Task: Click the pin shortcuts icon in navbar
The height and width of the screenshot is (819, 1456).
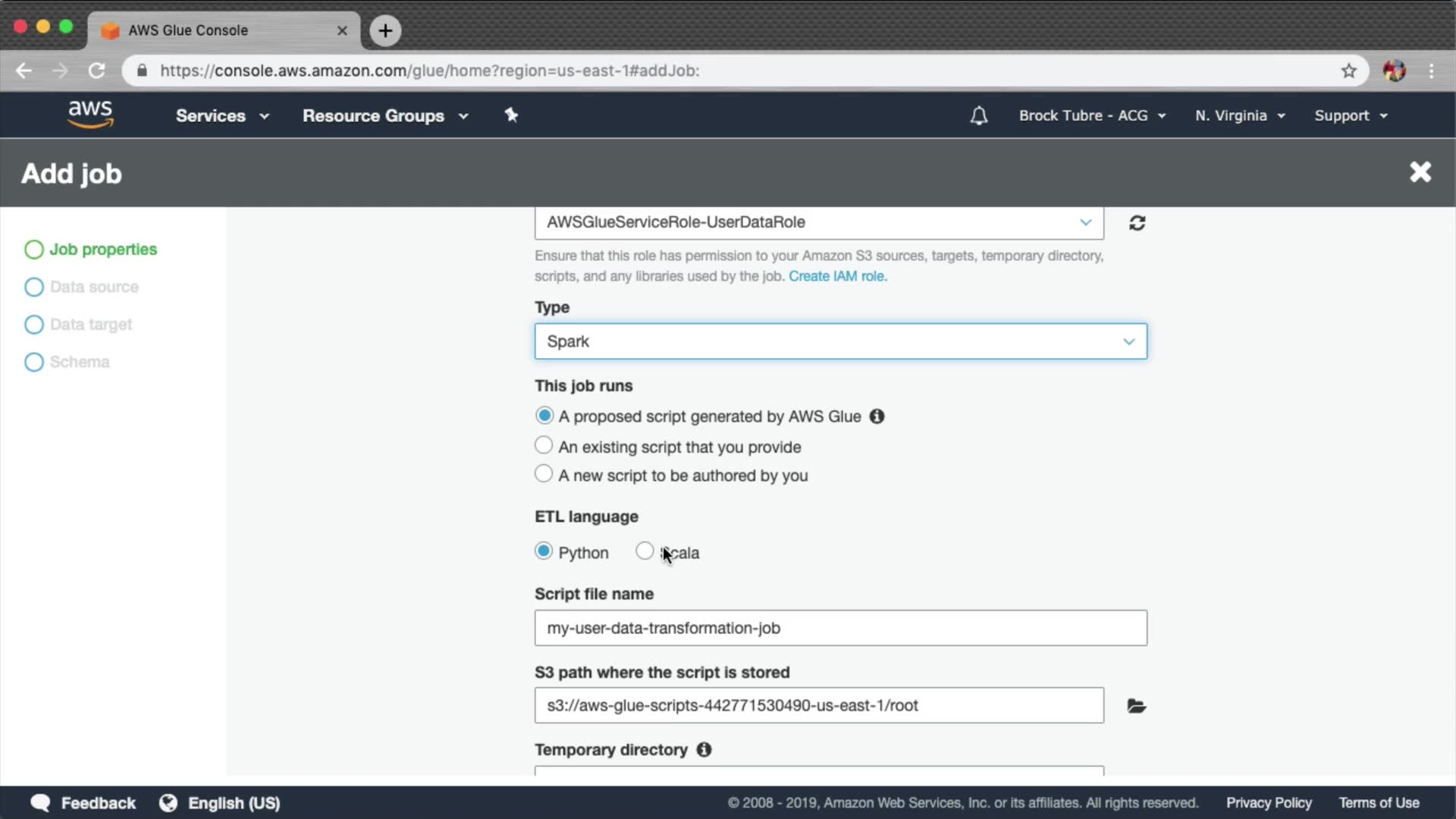Action: (511, 115)
